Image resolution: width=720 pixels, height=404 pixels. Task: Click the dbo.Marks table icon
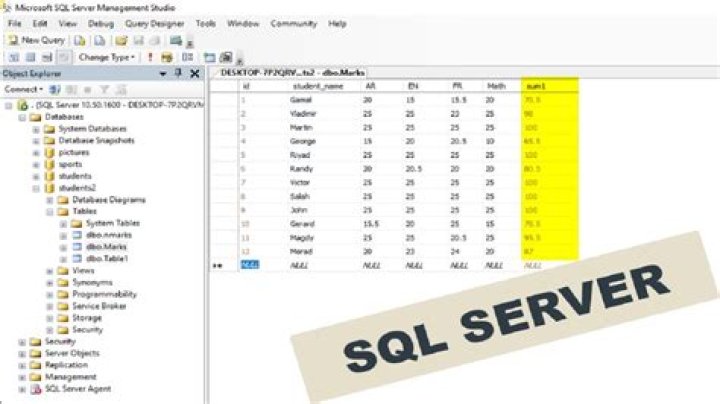coord(77,247)
